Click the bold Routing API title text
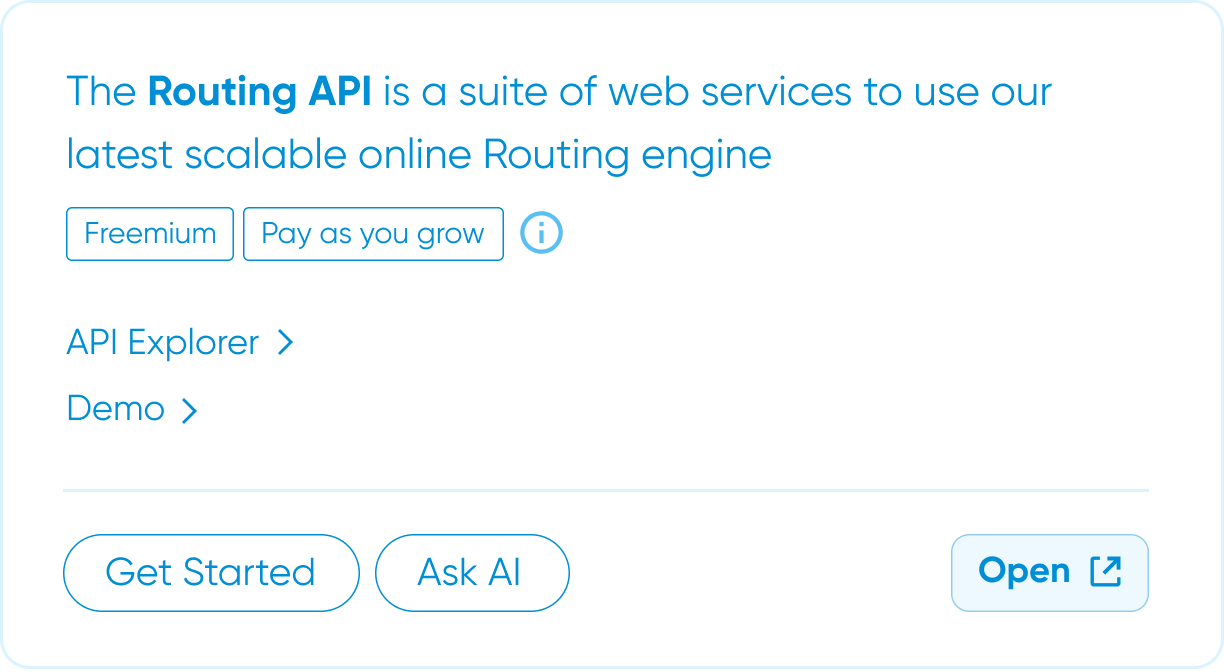This screenshot has width=1224, height=672. [260, 92]
